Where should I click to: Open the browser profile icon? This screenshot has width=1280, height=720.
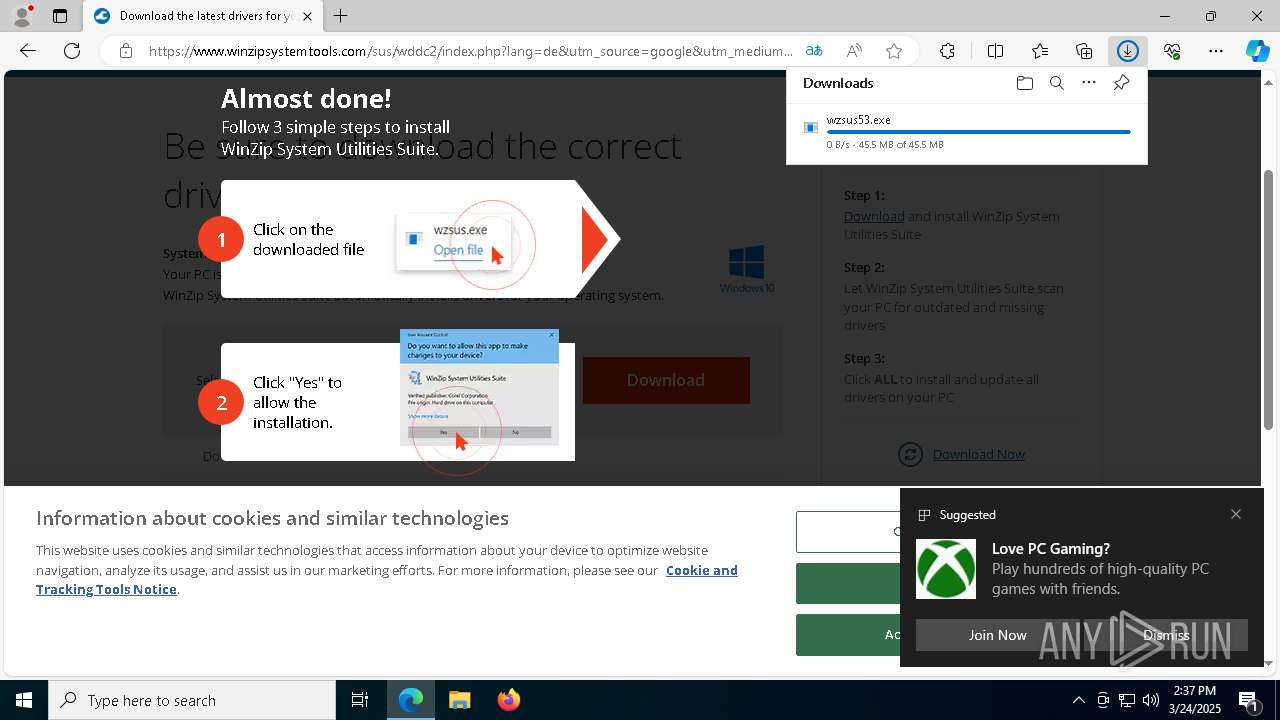(22, 16)
